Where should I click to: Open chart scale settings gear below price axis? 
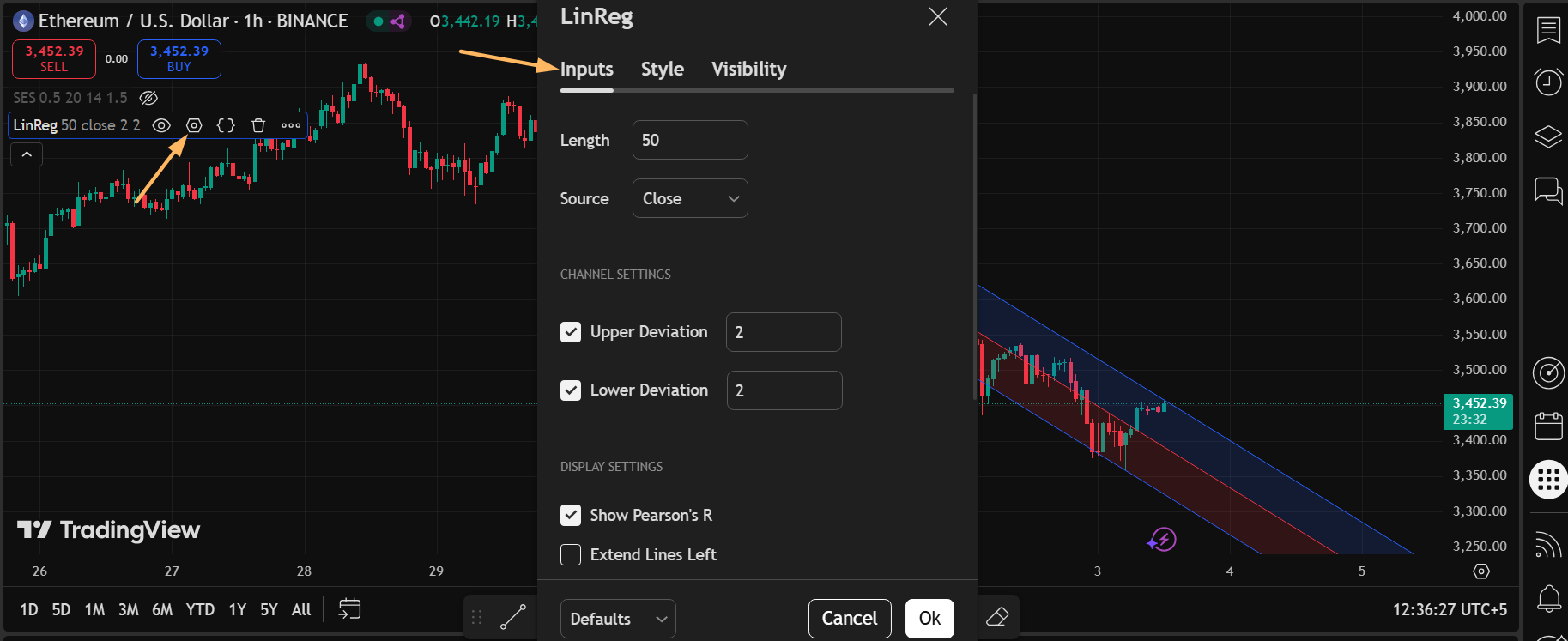click(x=1481, y=571)
